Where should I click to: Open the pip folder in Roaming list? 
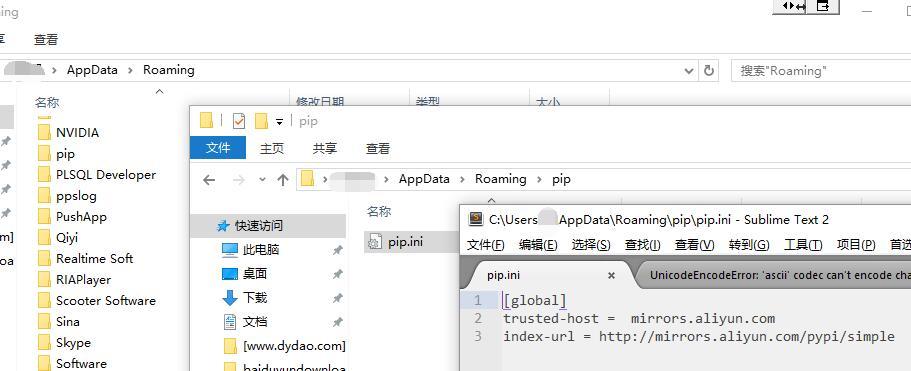(56, 154)
